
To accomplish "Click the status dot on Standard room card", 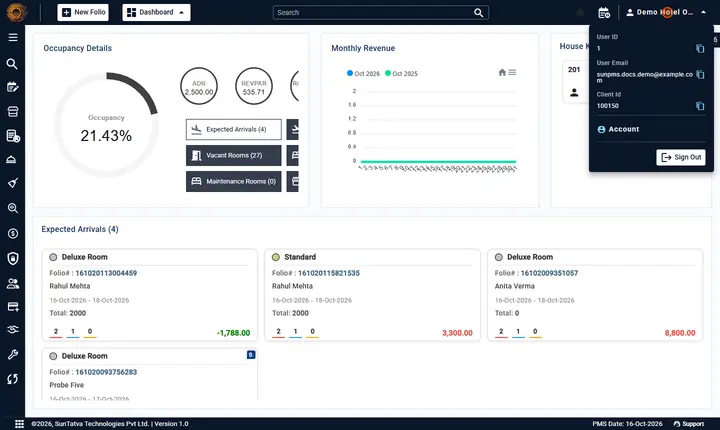I will 276,257.
